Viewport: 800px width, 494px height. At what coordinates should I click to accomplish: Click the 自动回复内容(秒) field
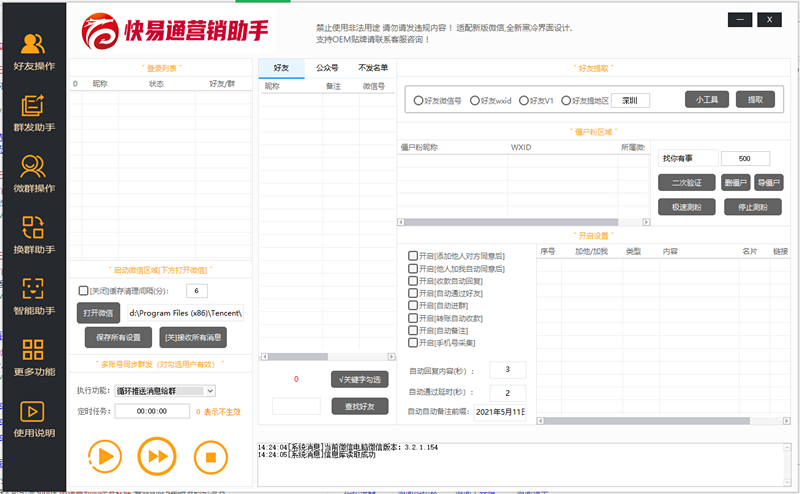[507, 369]
